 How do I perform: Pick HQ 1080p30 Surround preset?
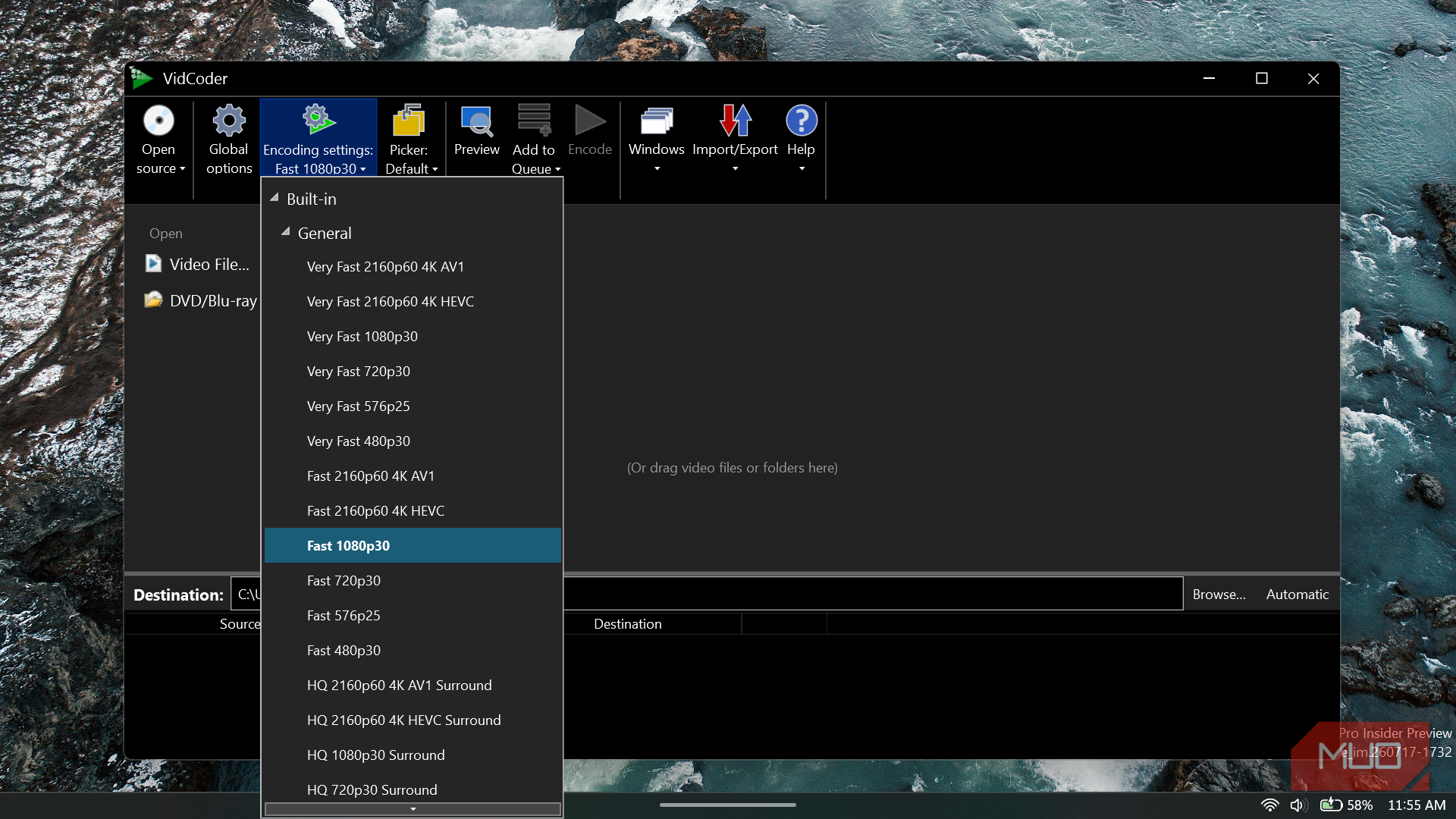pos(413,755)
